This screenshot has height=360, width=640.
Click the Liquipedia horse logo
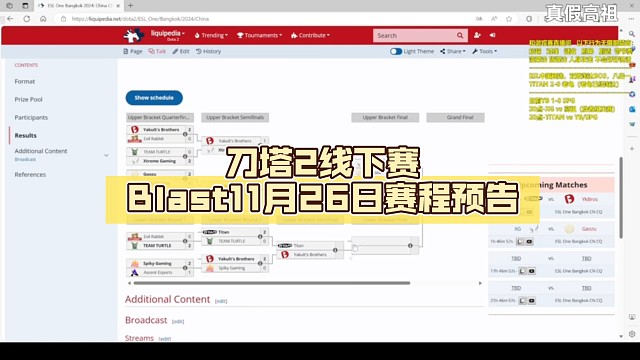pyautogui.click(x=133, y=36)
